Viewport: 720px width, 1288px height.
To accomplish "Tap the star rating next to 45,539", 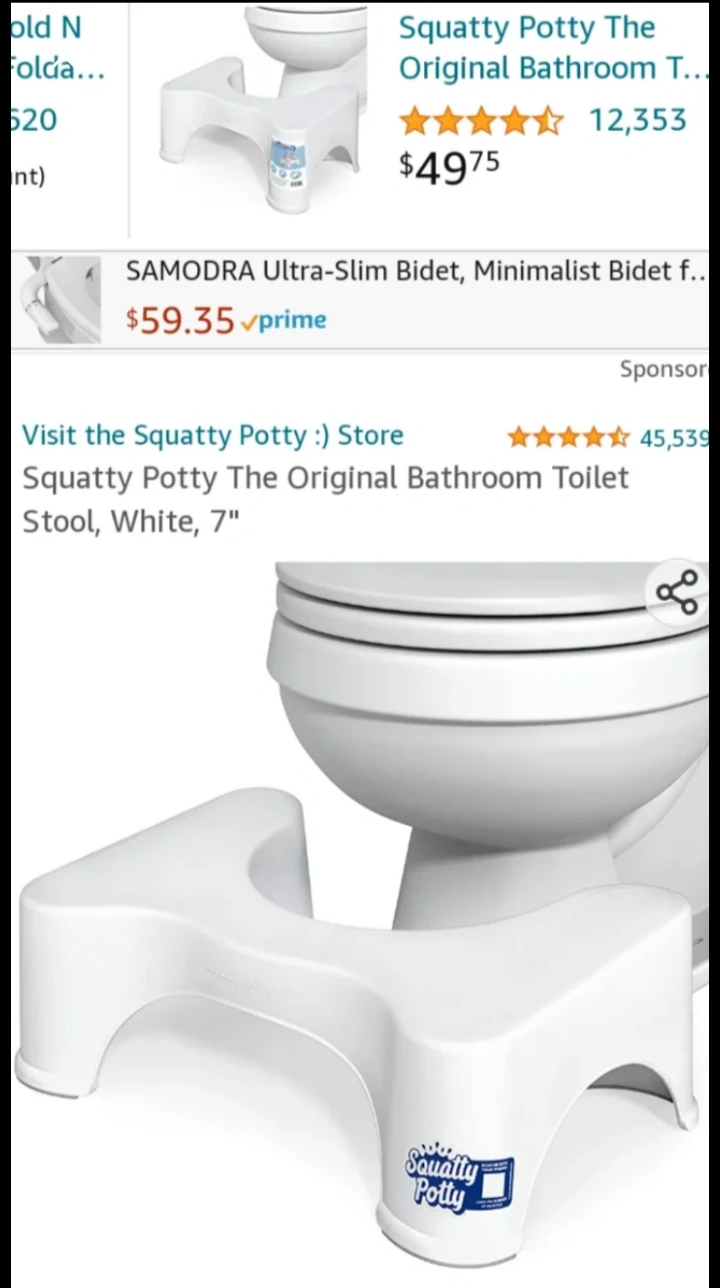I will pos(568,437).
